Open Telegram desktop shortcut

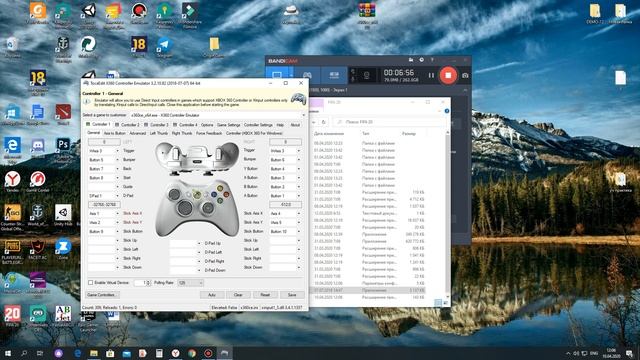coord(164,47)
